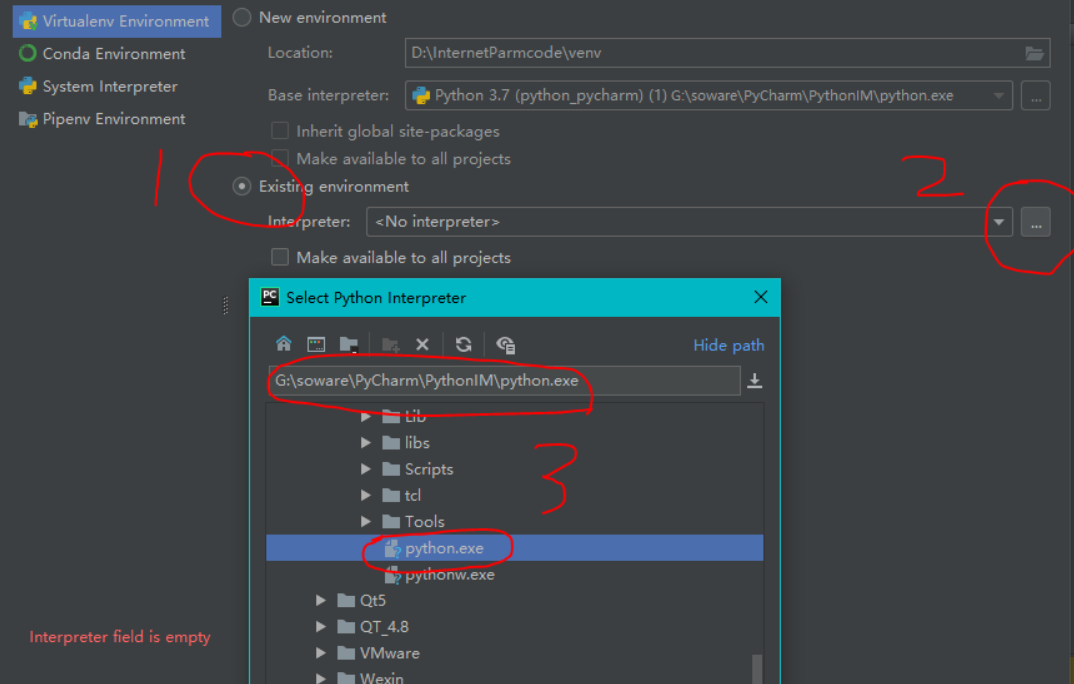This screenshot has height=684, width=1074.
Task: Select the QT_4.8 folder row
Action: 514,626
